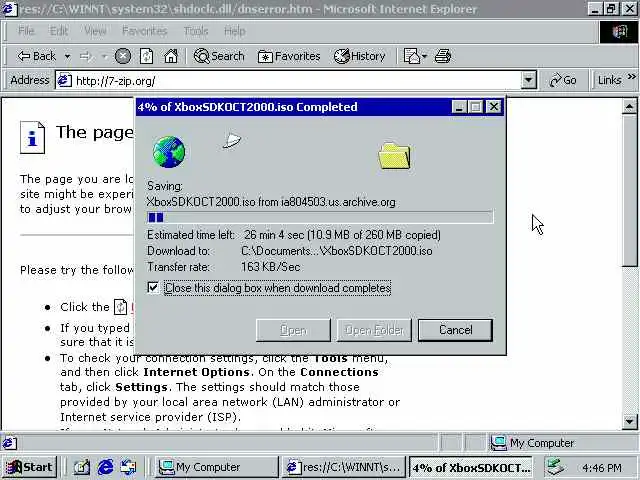Click the Transfer rate 163 KB/Sec text

224,267
